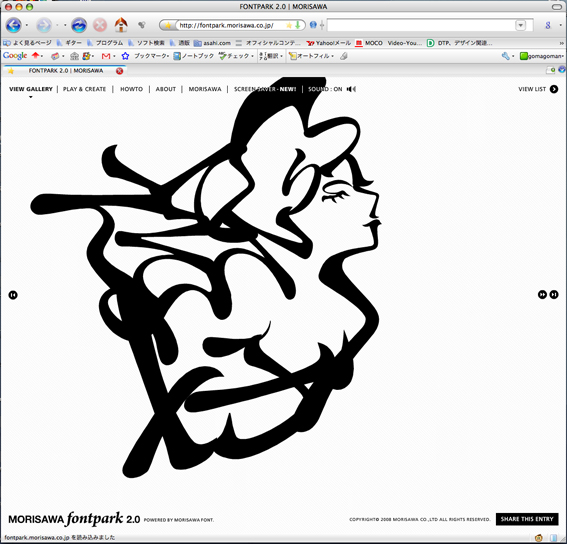Open the wrench settings icon in the toolbar
This screenshot has width=567, height=544.
click(x=506, y=56)
